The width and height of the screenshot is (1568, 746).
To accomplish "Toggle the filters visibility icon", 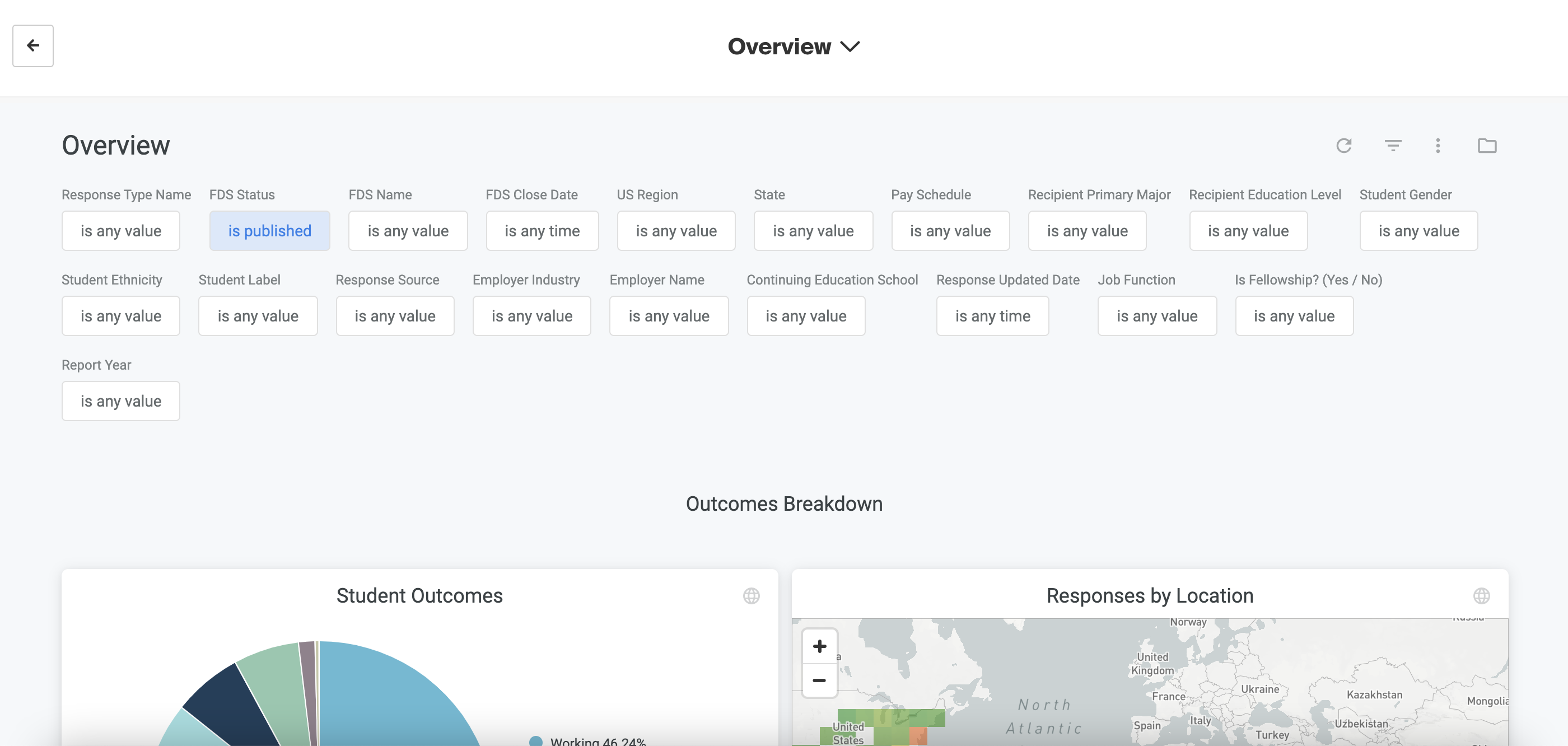I will (x=1393, y=146).
